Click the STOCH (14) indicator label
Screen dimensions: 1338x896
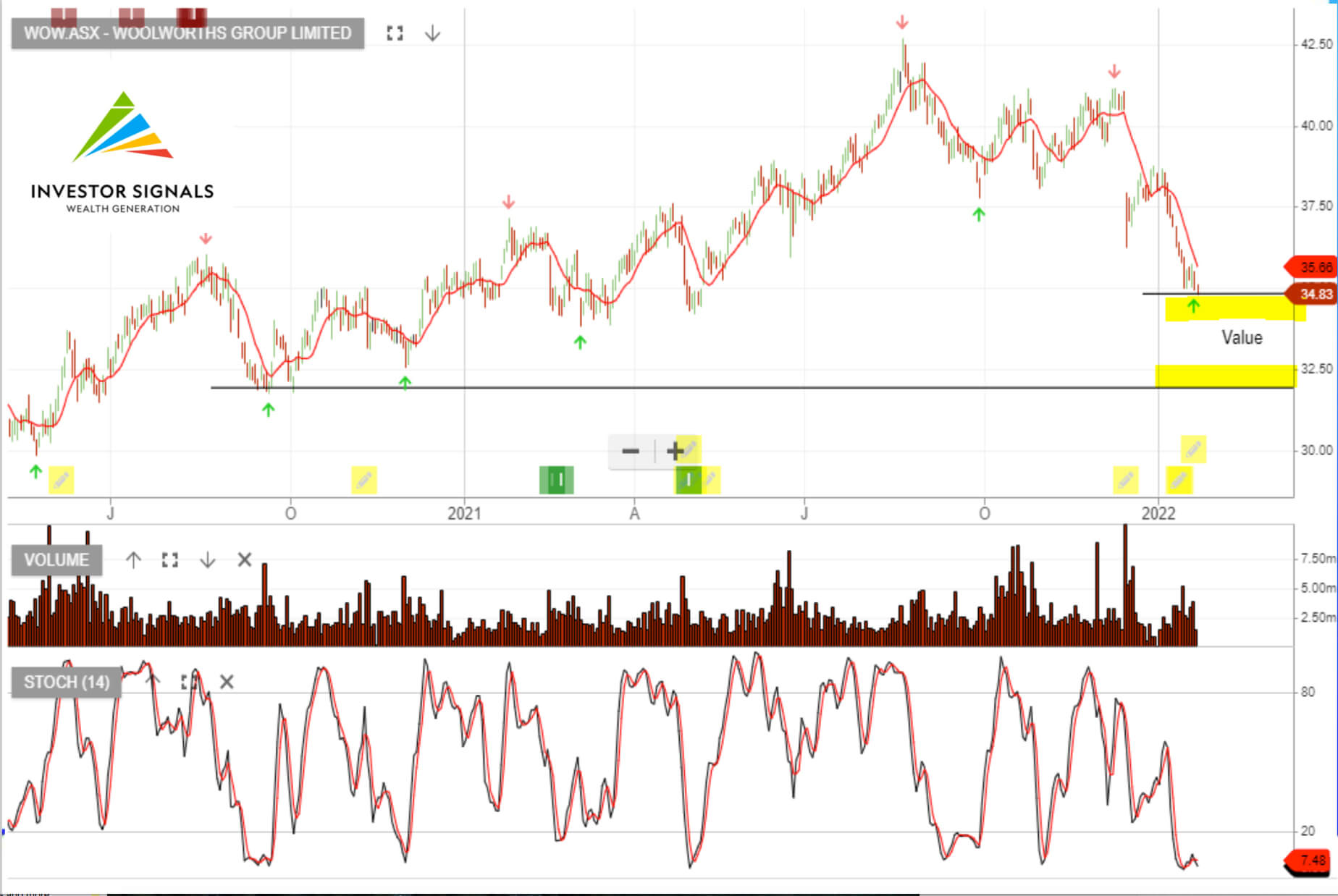67,682
